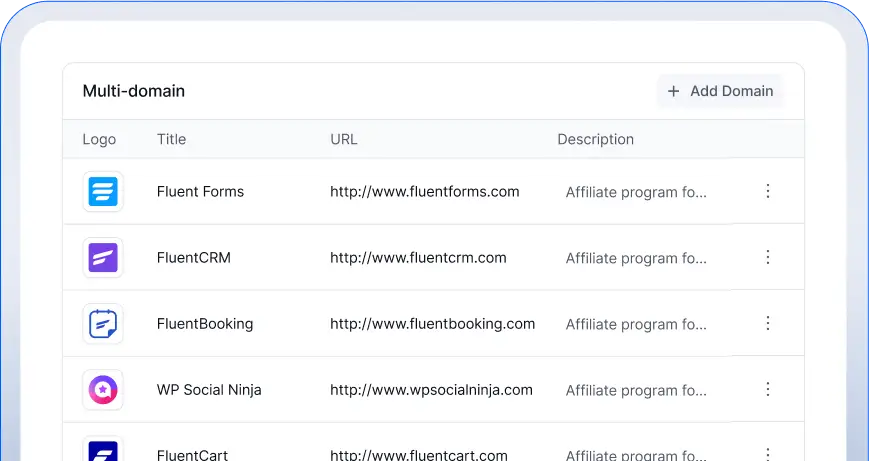Open the three-dot menu for Fluent Forms
This screenshot has height=461, width=869.
pyautogui.click(x=768, y=191)
